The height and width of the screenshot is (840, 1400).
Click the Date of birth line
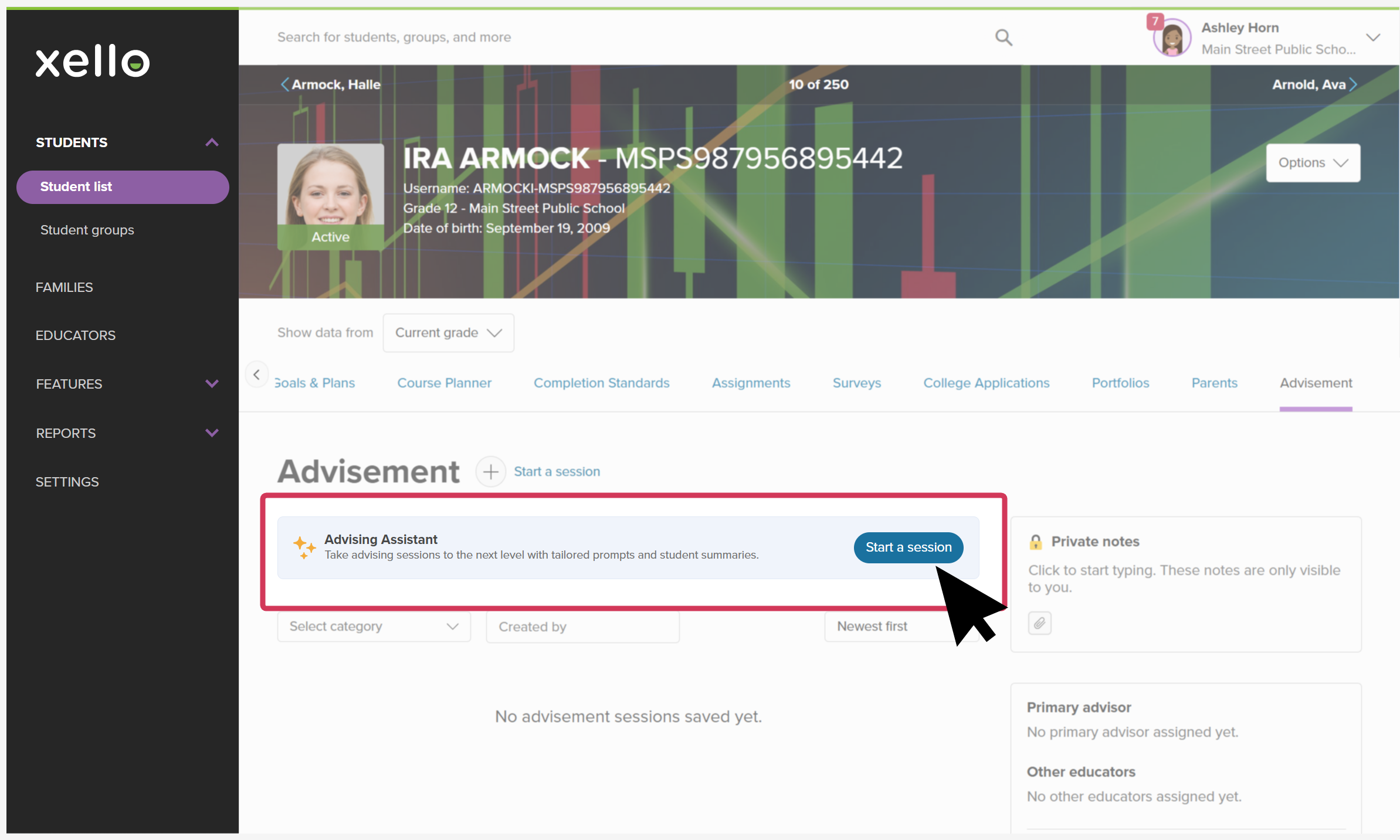pos(507,228)
